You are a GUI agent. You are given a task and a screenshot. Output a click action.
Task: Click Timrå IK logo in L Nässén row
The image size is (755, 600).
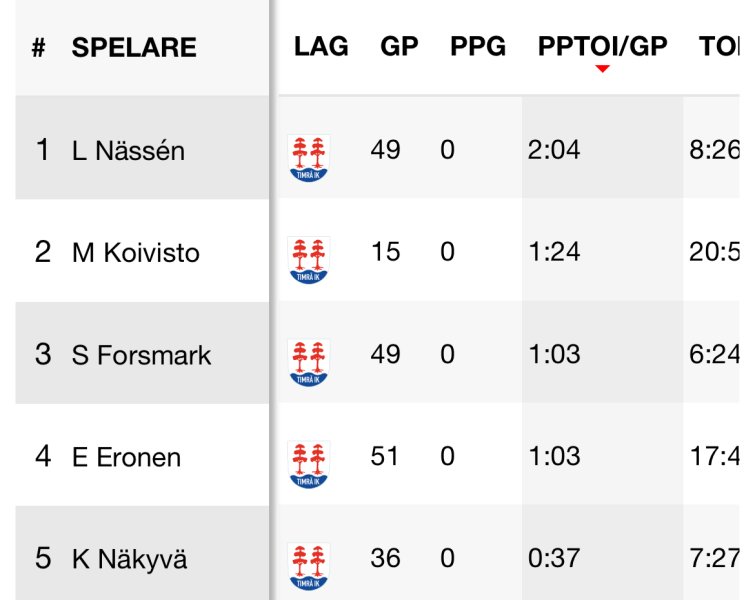click(309, 158)
